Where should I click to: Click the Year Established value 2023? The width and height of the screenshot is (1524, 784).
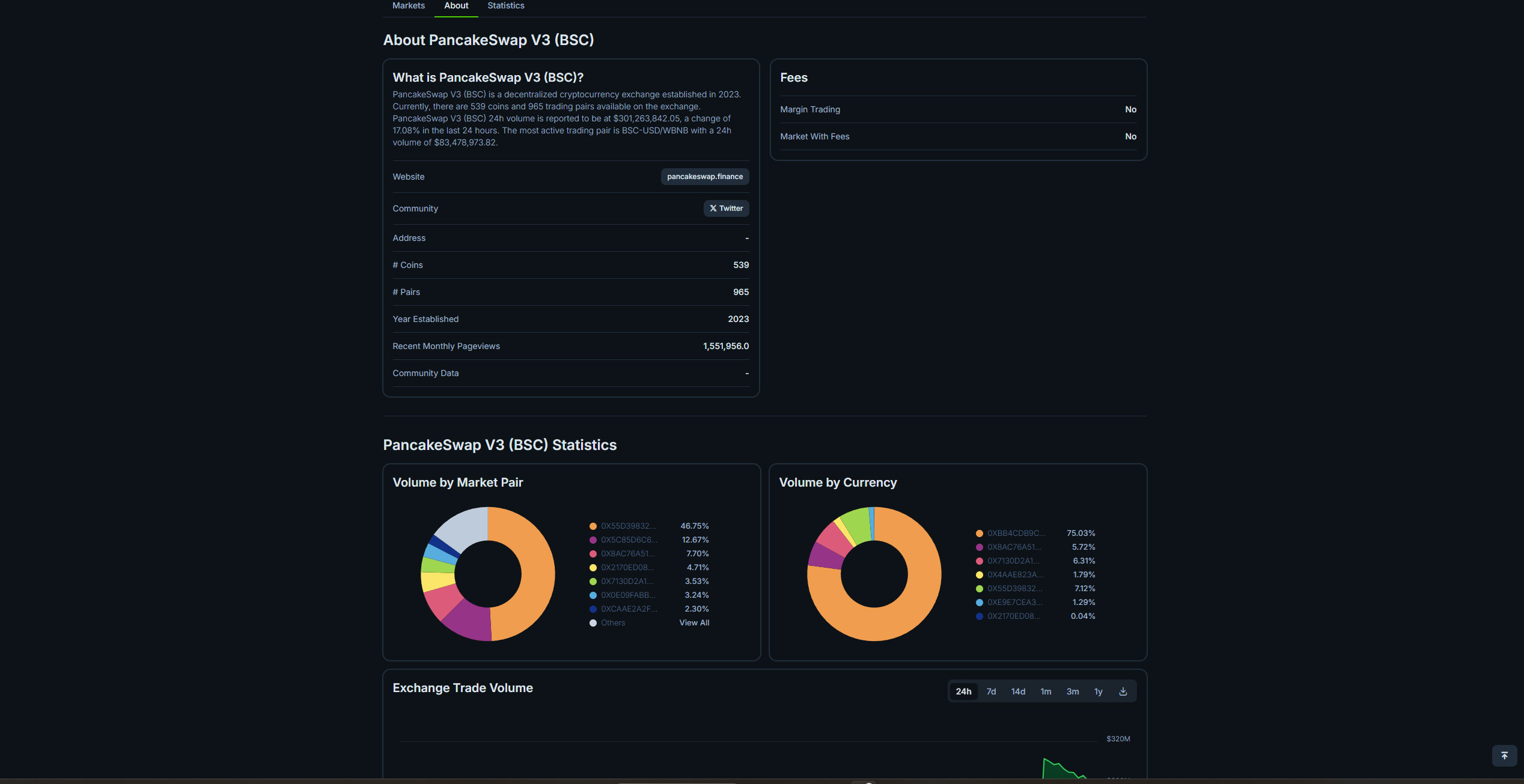click(x=738, y=319)
